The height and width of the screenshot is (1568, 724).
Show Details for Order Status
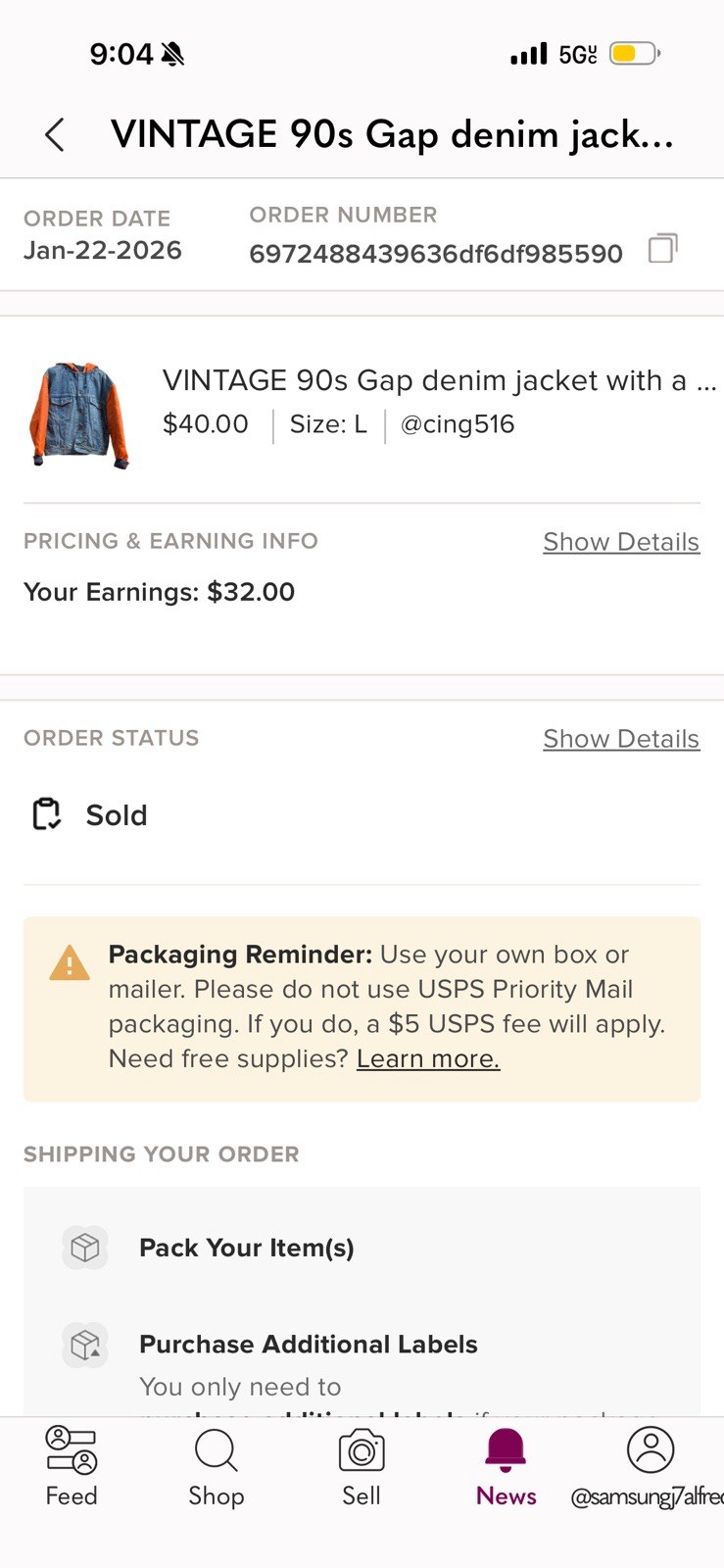(x=621, y=739)
